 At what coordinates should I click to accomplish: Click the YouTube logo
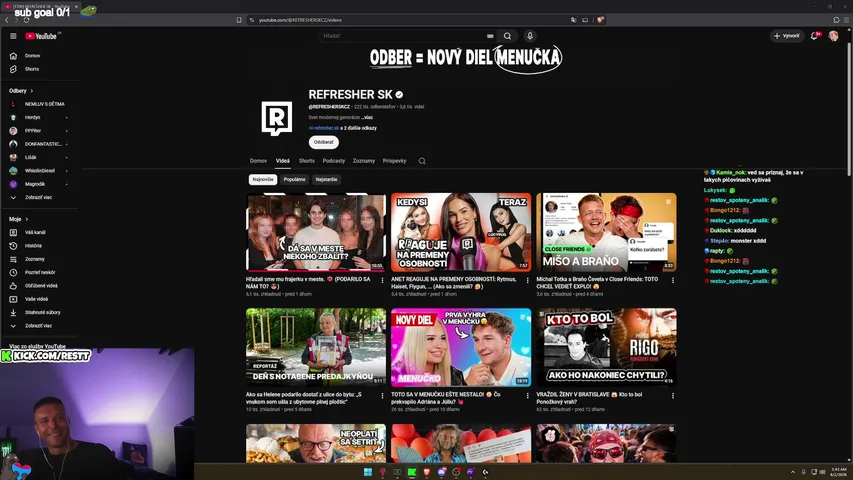[x=41, y=36]
